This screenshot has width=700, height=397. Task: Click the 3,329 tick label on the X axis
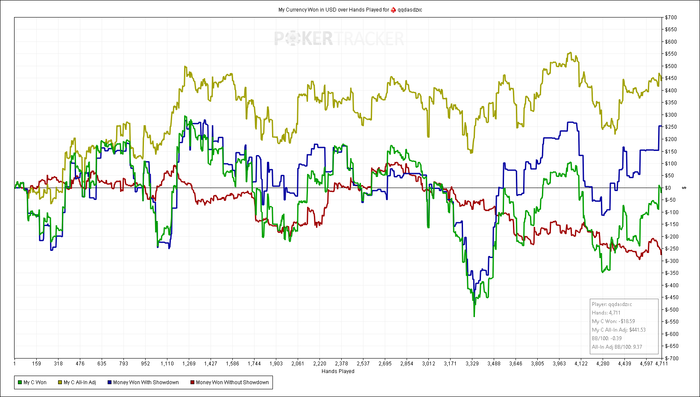click(x=472, y=364)
